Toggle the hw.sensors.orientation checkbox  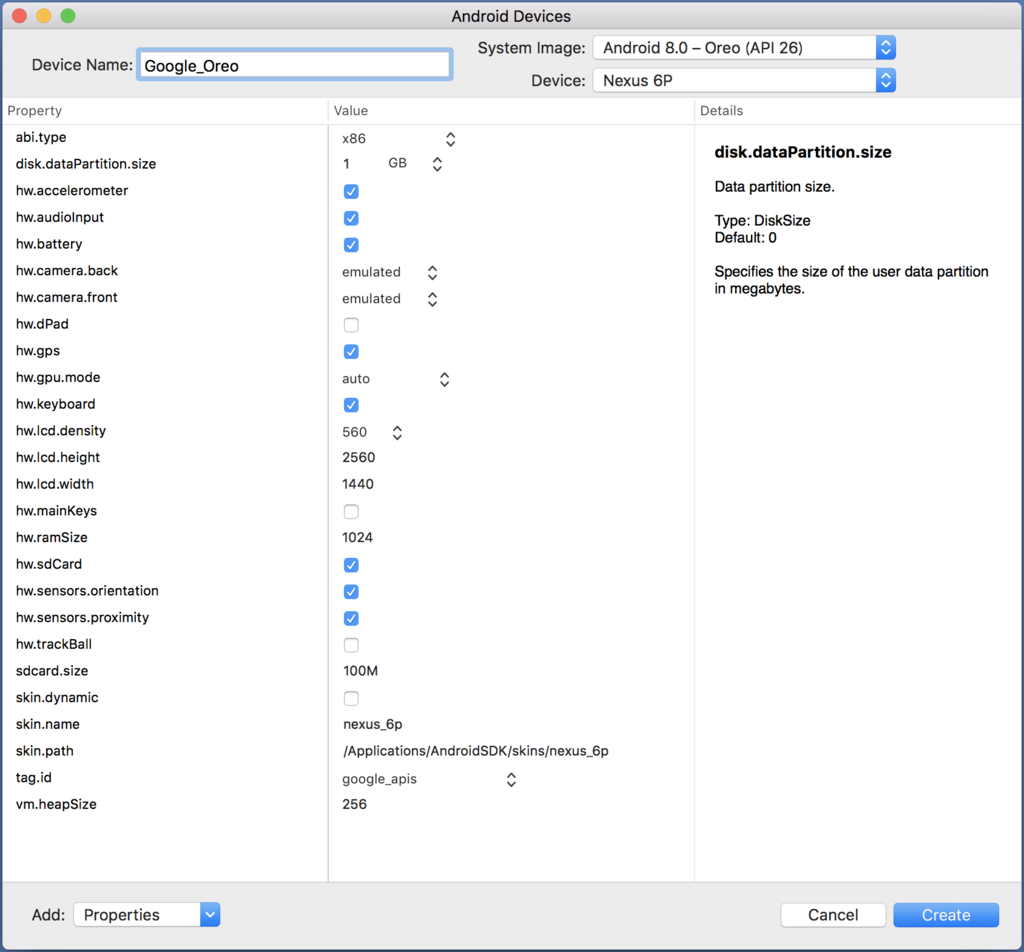[351, 592]
